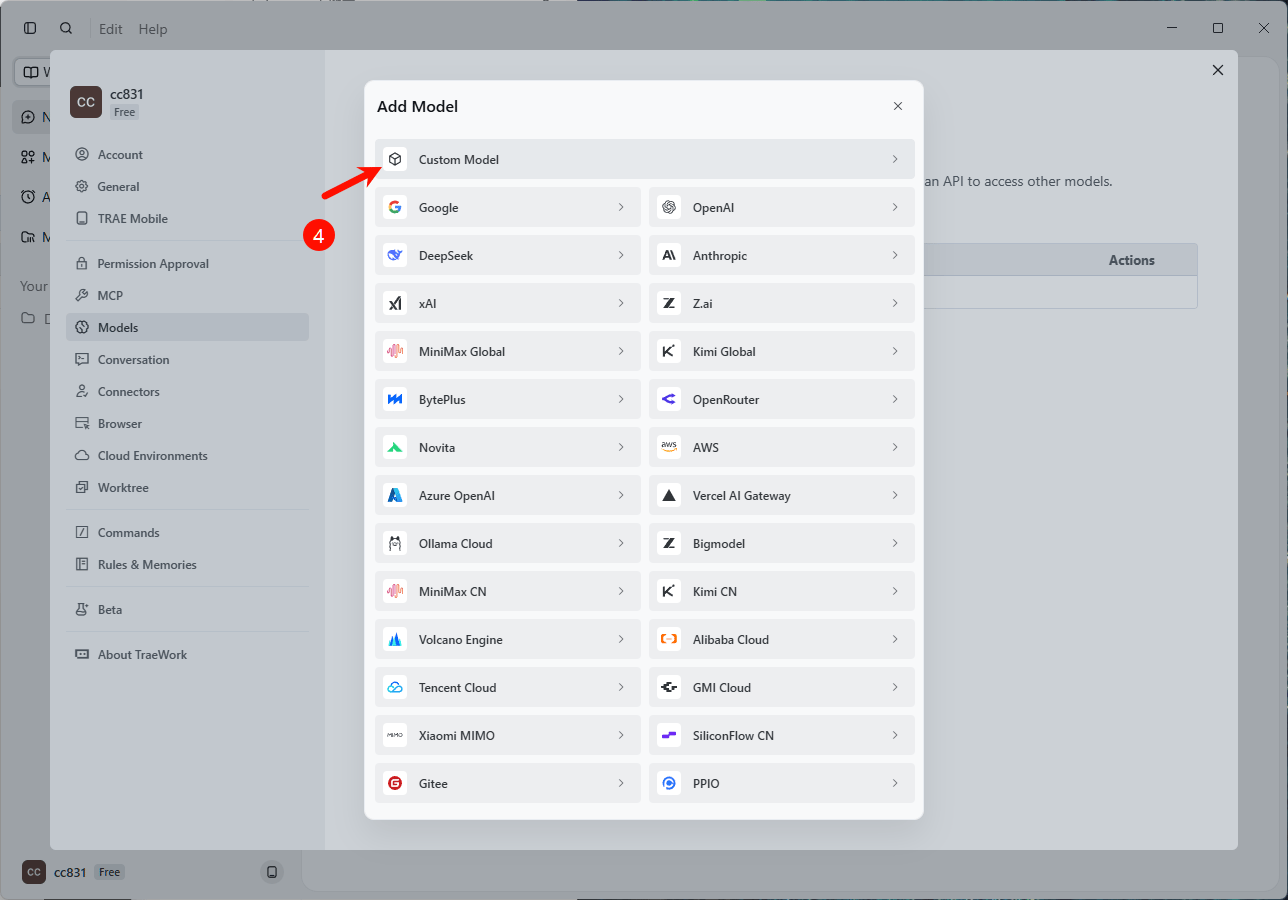Expand the Custom Model row chevron

895,159
